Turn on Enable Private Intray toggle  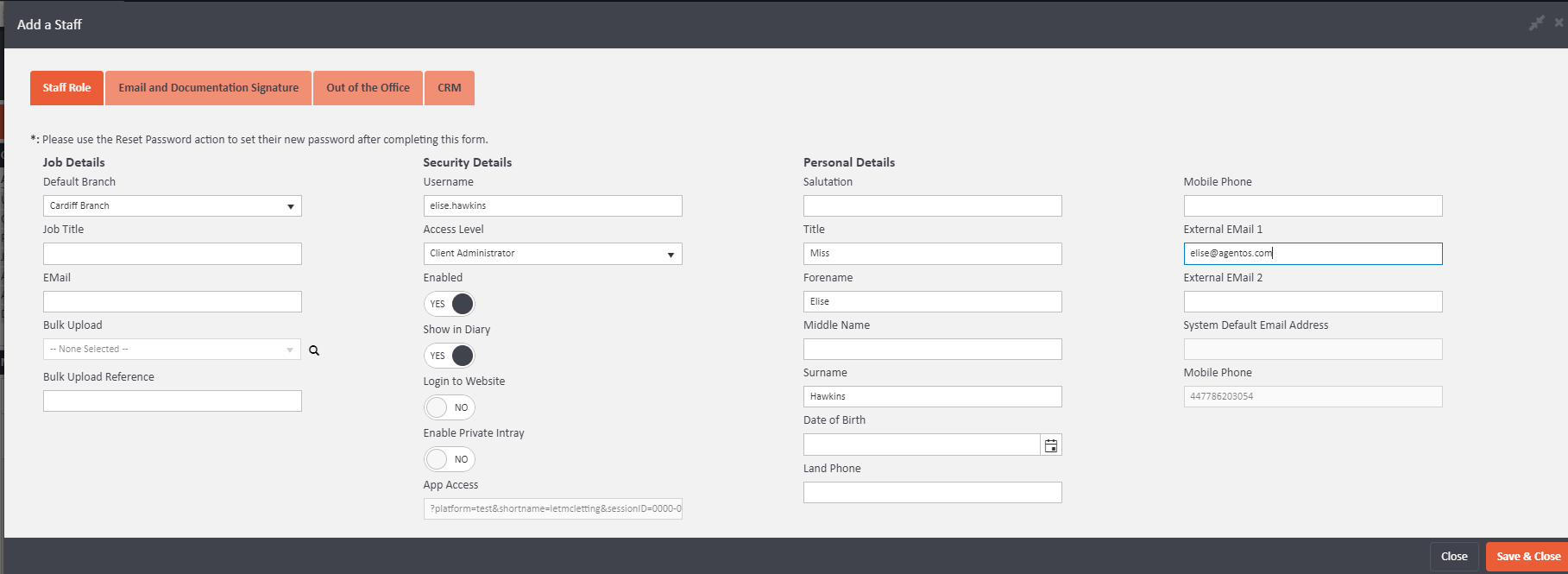[x=450, y=459]
